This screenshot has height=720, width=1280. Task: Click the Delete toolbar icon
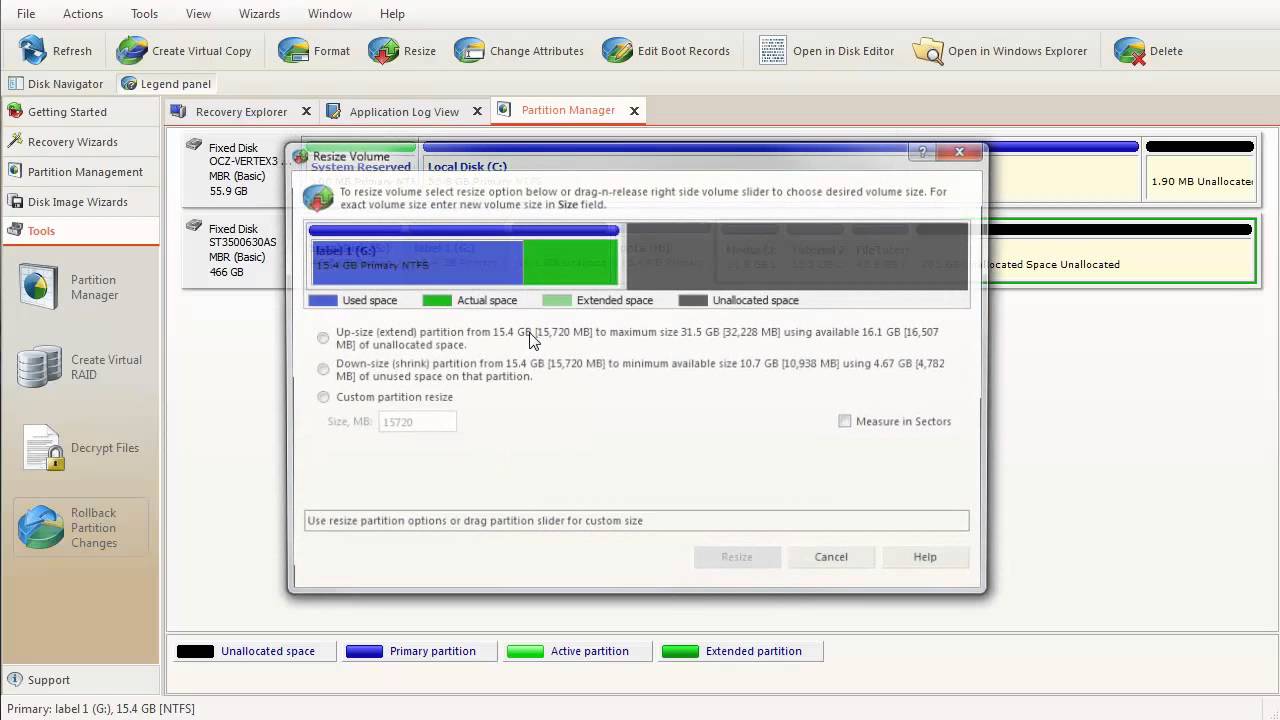tap(1129, 50)
